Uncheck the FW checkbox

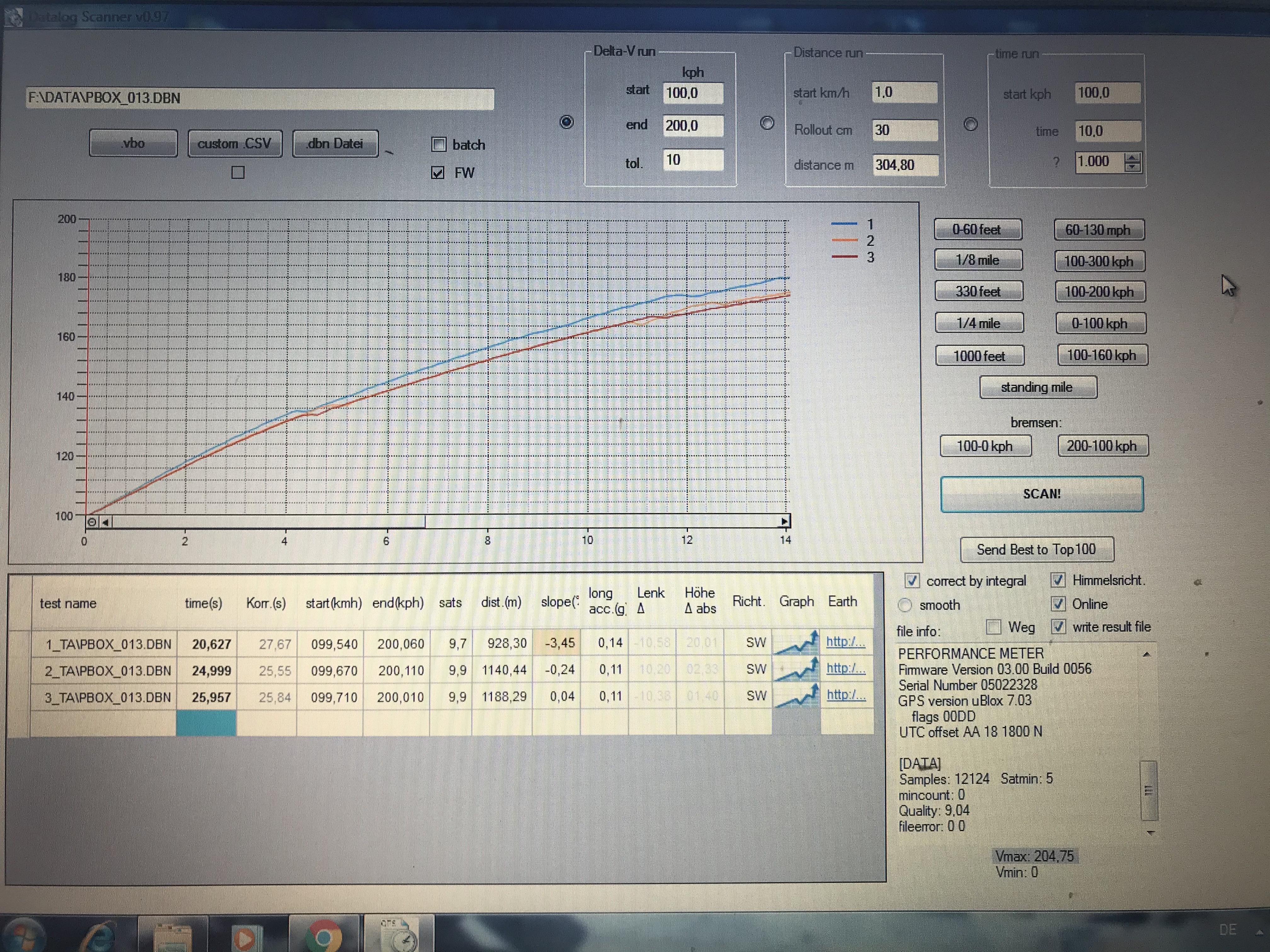438,173
